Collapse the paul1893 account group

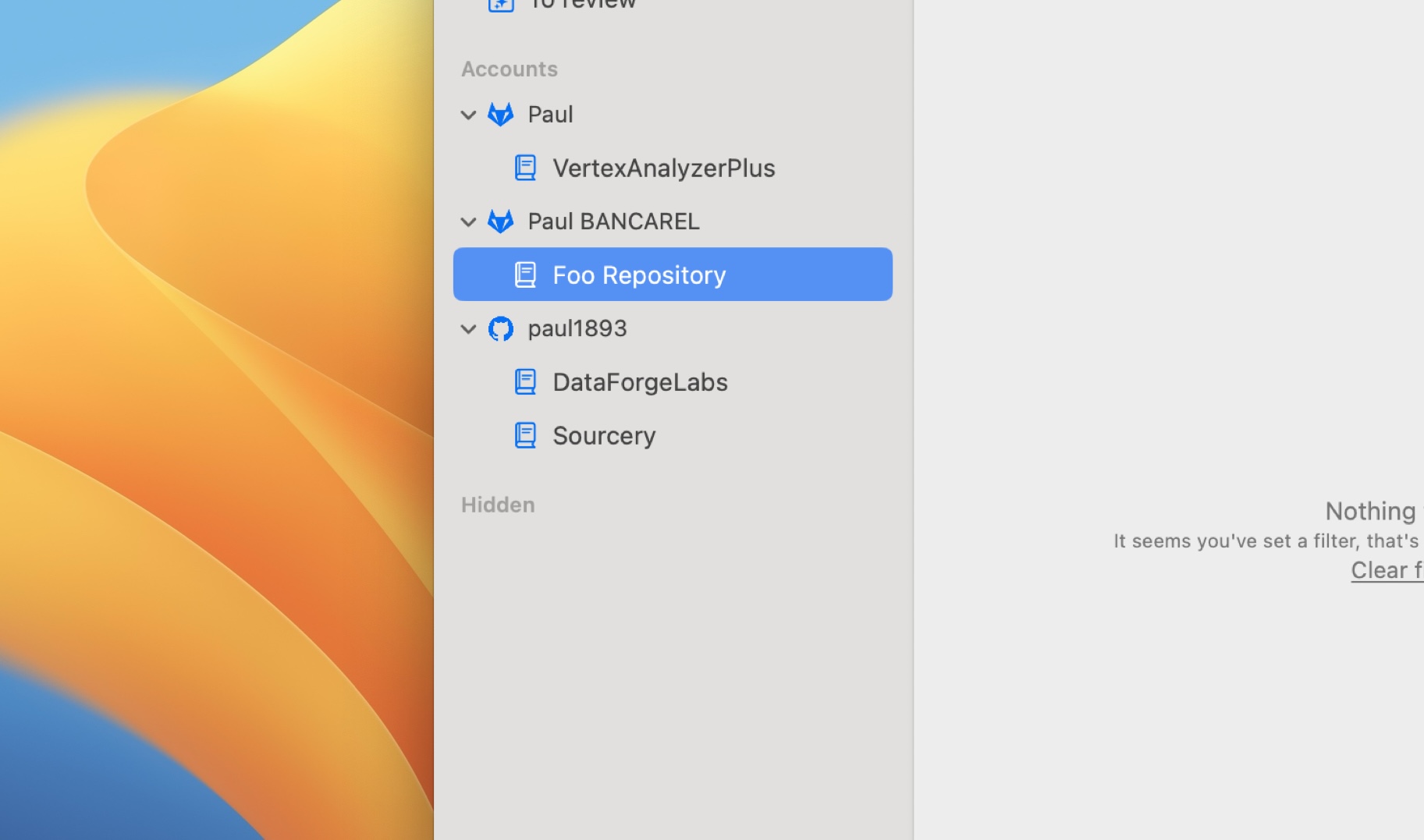[468, 329]
